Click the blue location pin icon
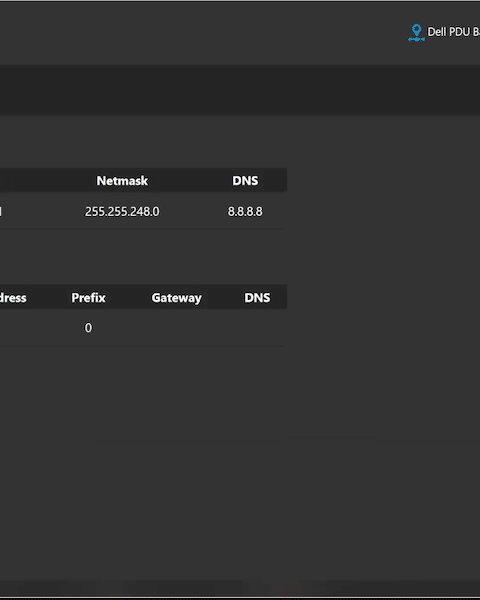 point(416,33)
